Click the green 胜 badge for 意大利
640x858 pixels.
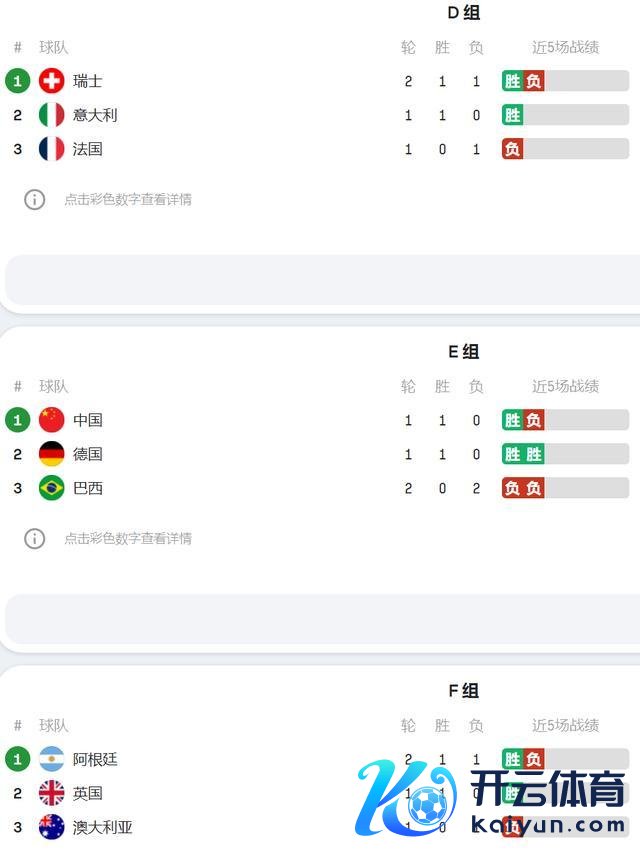coord(513,115)
